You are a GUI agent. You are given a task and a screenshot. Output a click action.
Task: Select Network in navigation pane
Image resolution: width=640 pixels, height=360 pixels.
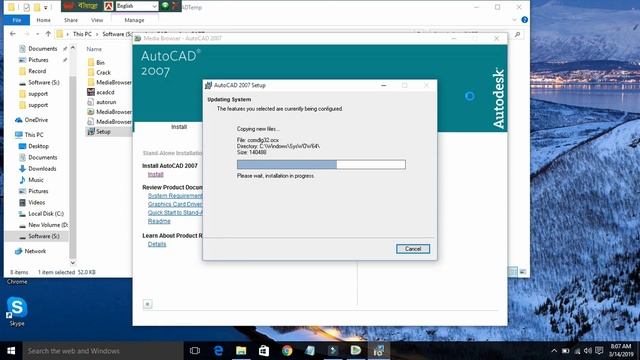[x=35, y=251]
